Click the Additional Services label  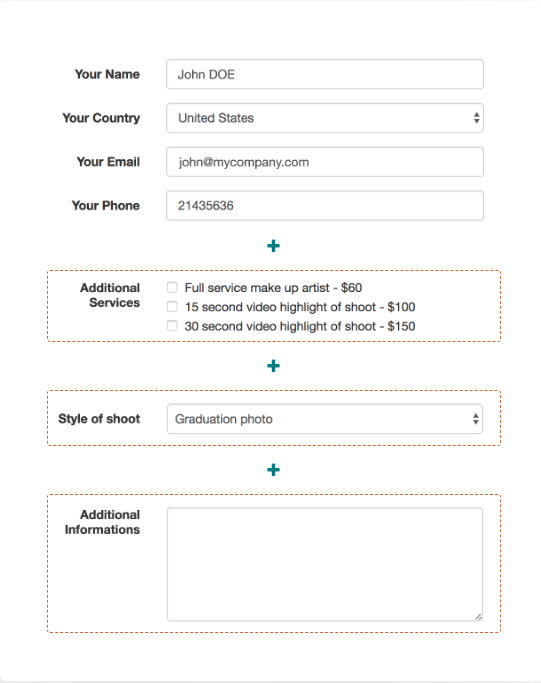pos(110,295)
